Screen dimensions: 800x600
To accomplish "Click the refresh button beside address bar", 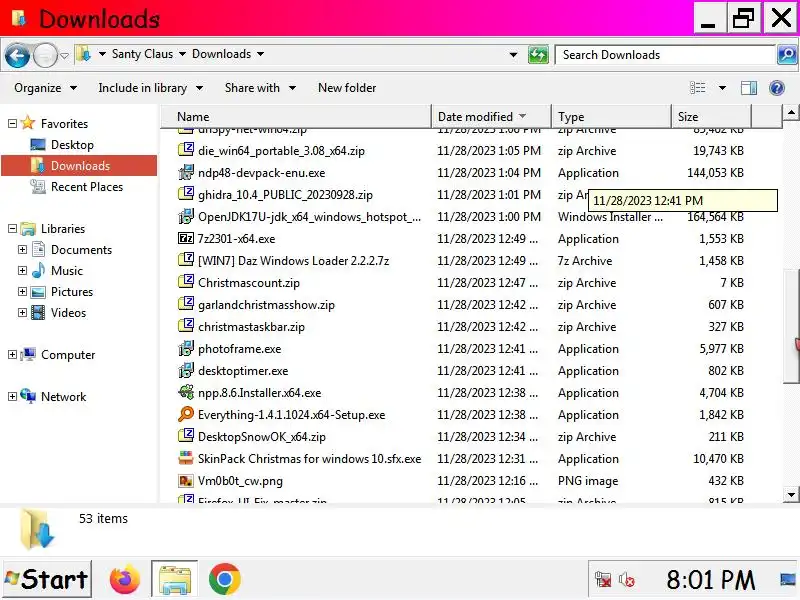I will (538, 55).
